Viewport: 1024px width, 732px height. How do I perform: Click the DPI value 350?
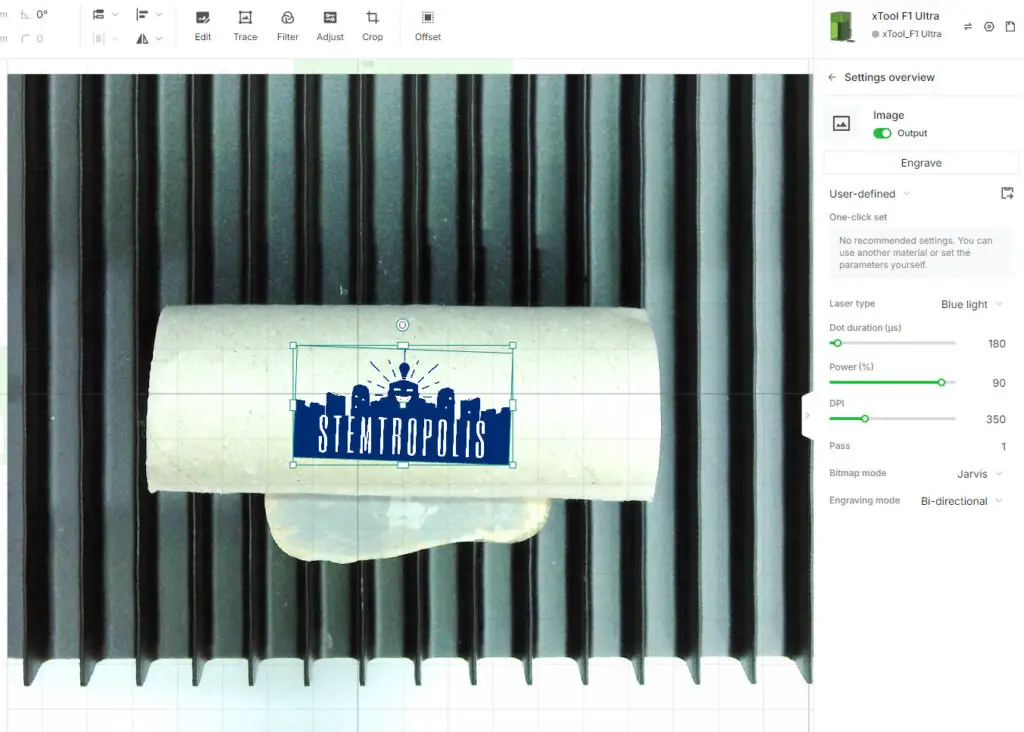(996, 419)
